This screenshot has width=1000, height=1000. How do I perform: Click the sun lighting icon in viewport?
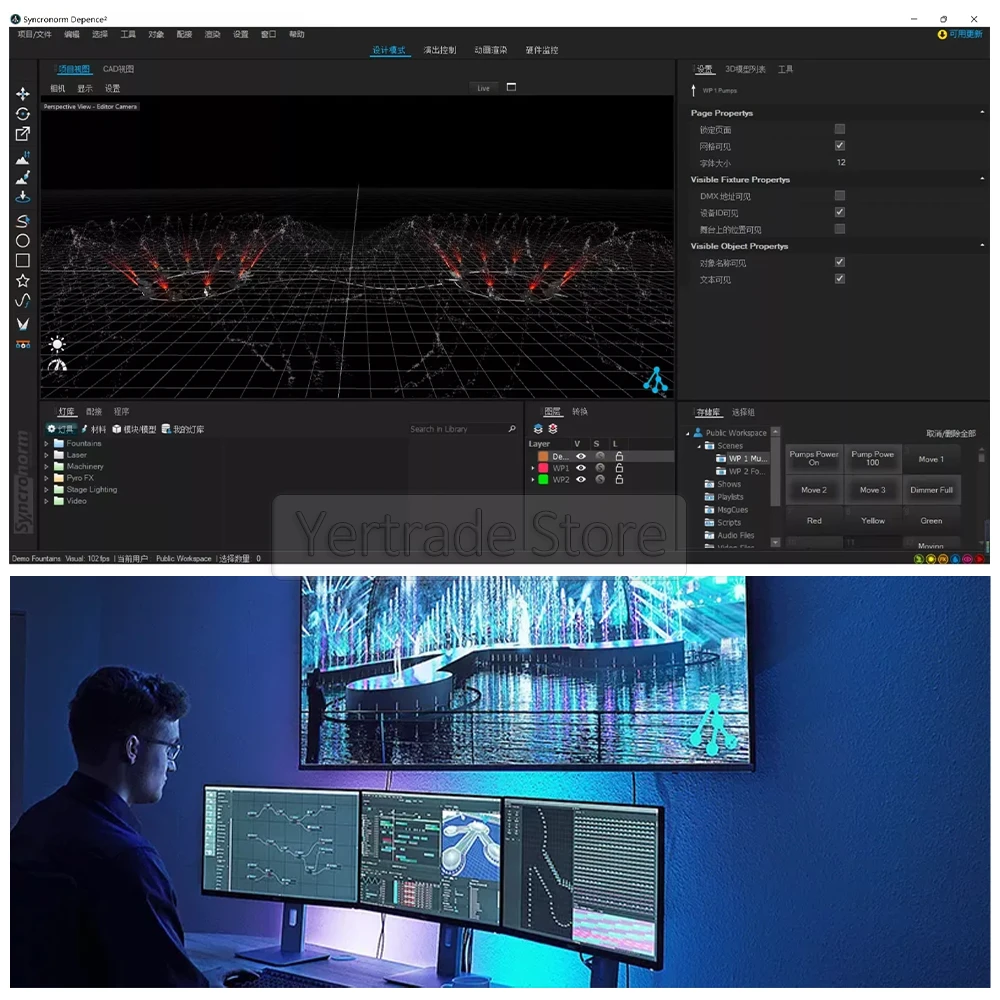point(57,344)
